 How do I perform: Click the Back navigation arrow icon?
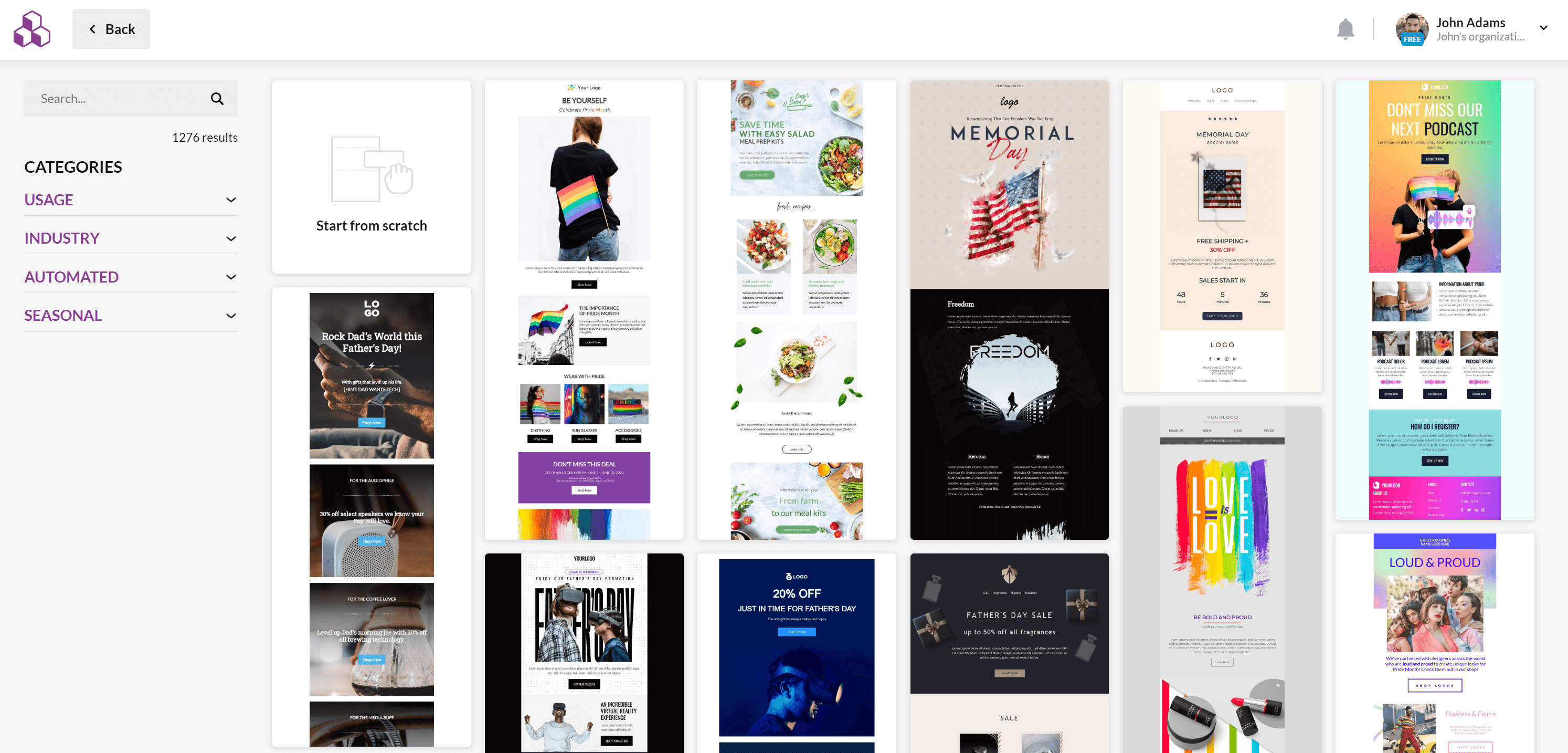click(92, 29)
